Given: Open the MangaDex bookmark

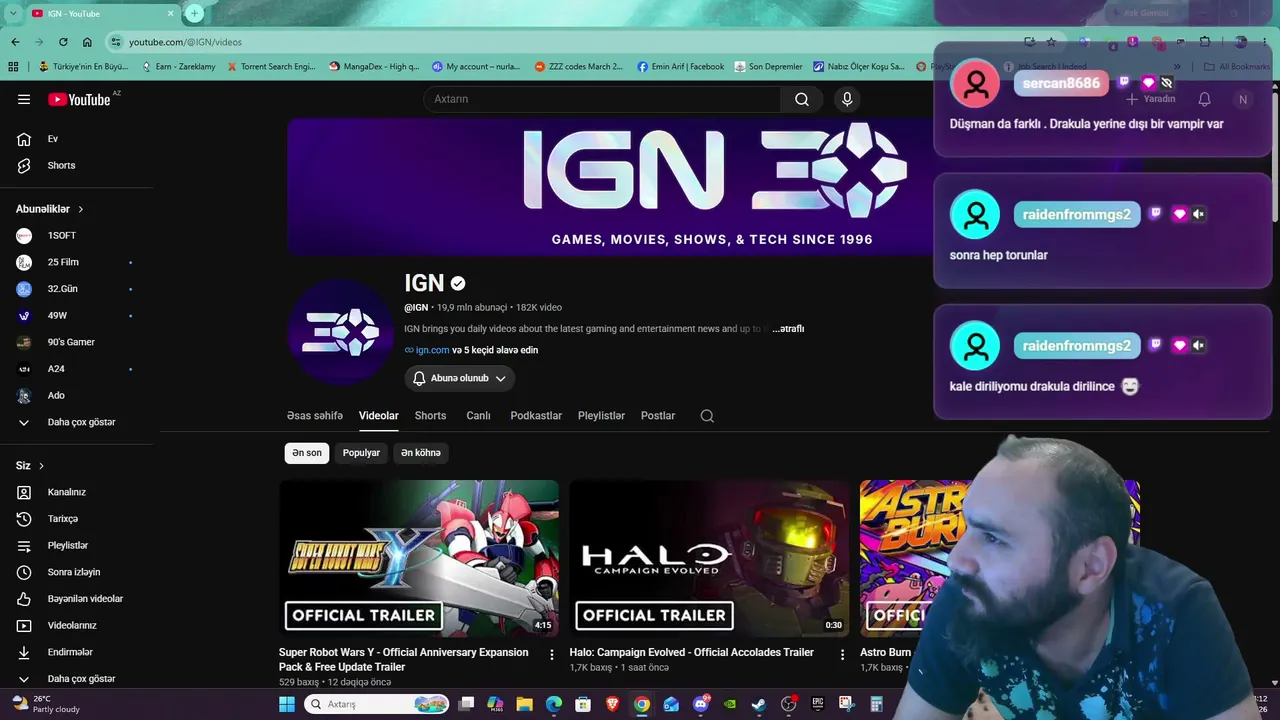Looking at the screenshot, I should pyautogui.click(x=374, y=67).
